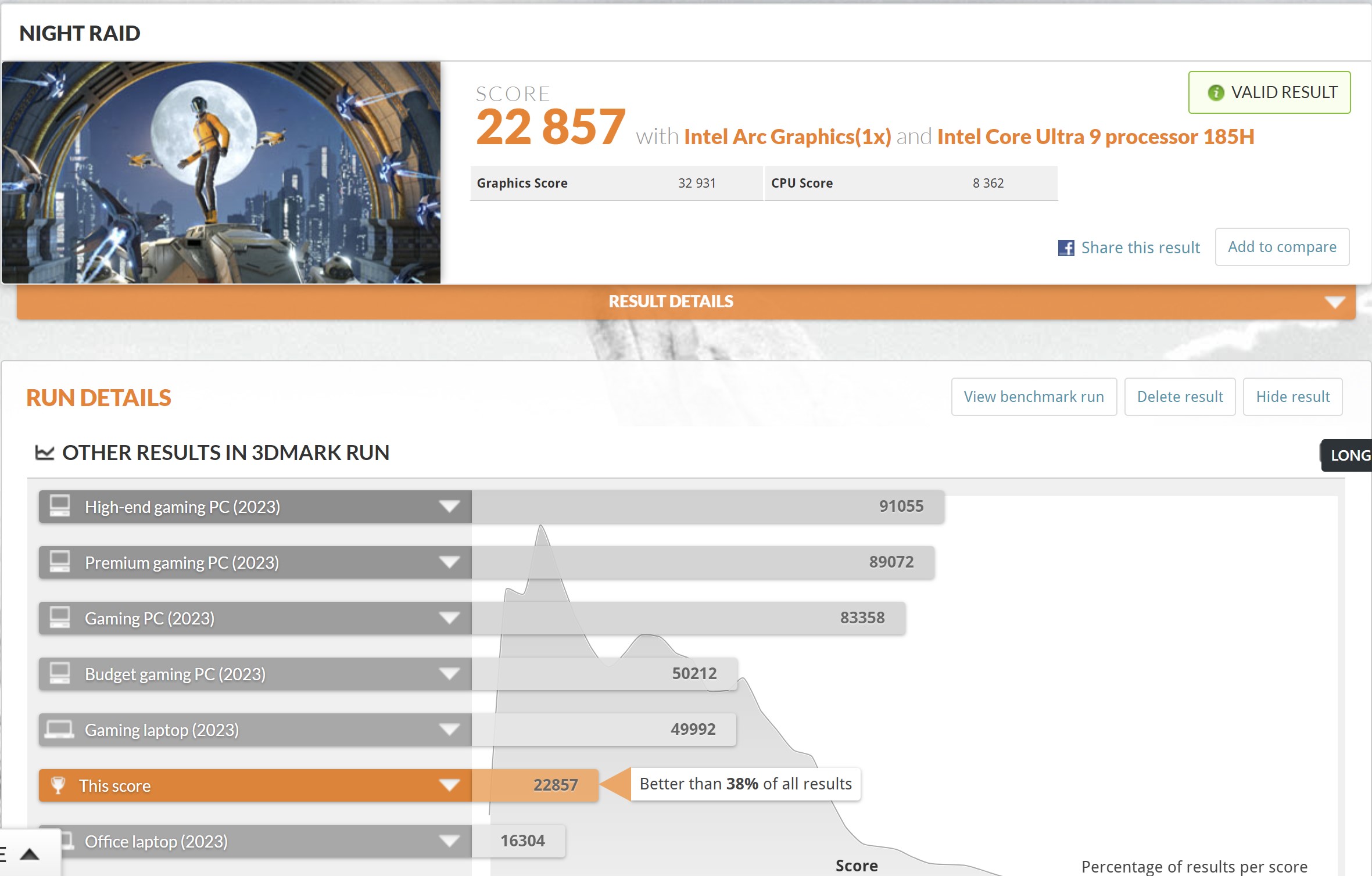Click the up arrow icon at bottom left
This screenshot has width=1372, height=876.
point(30,854)
